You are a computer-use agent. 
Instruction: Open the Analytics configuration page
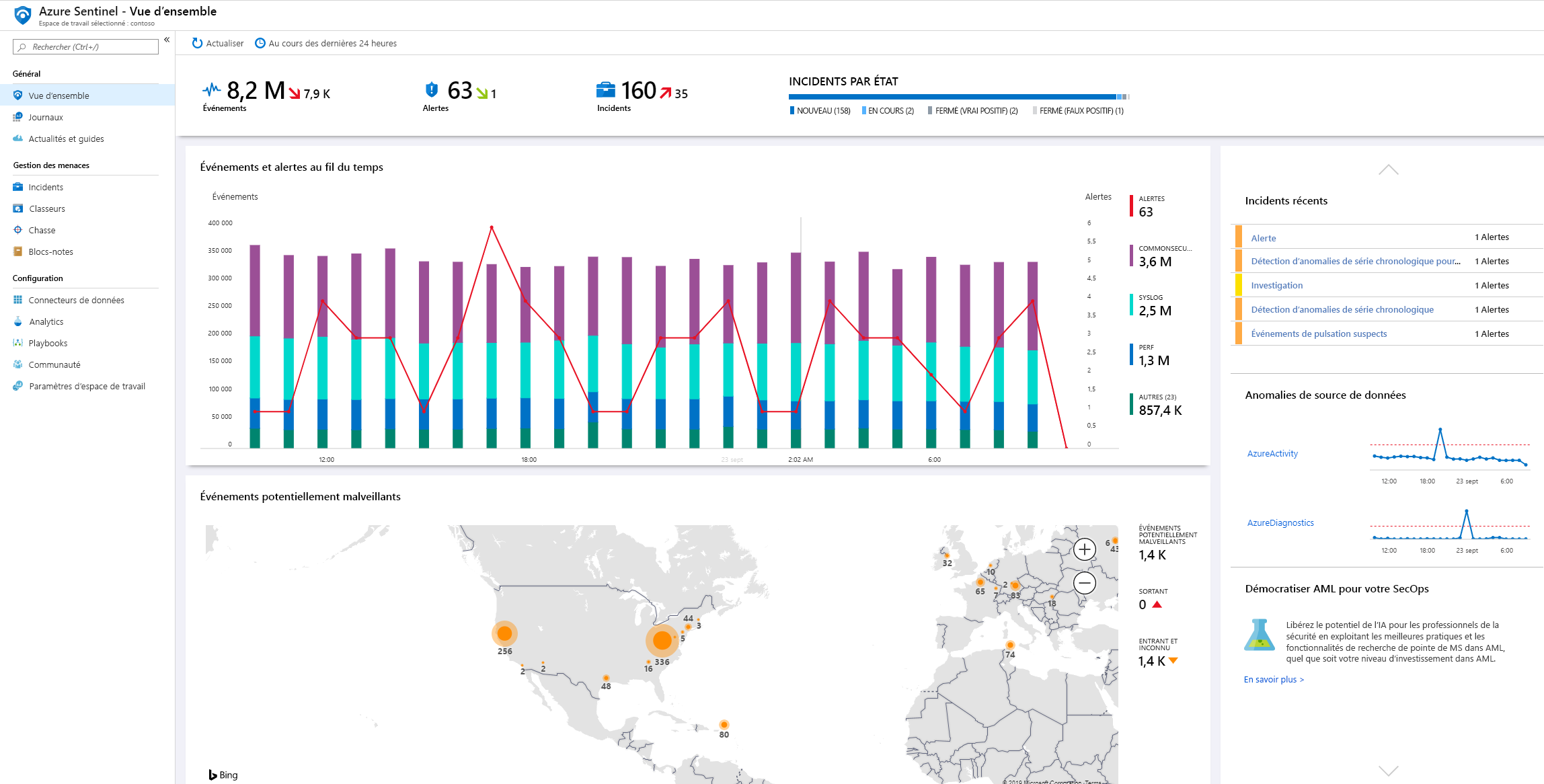pyautogui.click(x=47, y=321)
